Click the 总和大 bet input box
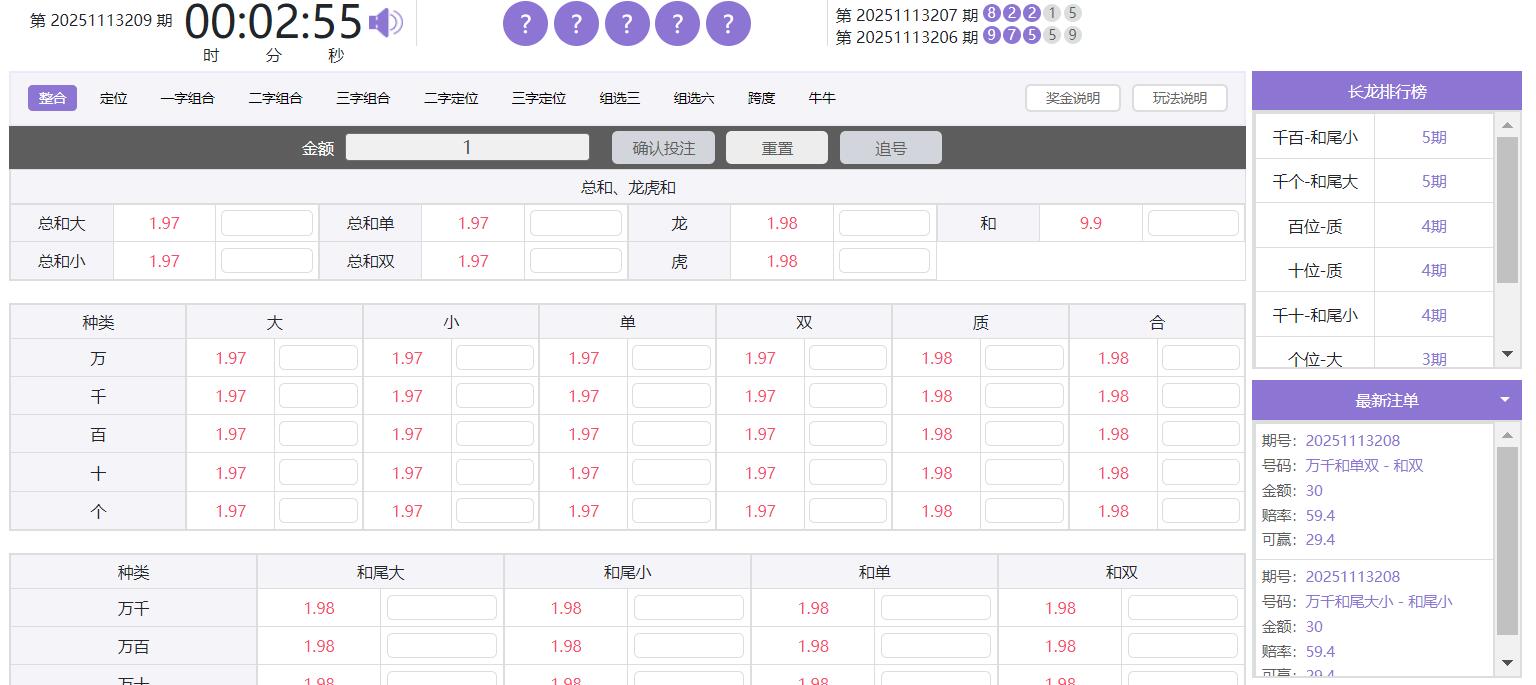The image size is (1536, 685). (x=267, y=223)
